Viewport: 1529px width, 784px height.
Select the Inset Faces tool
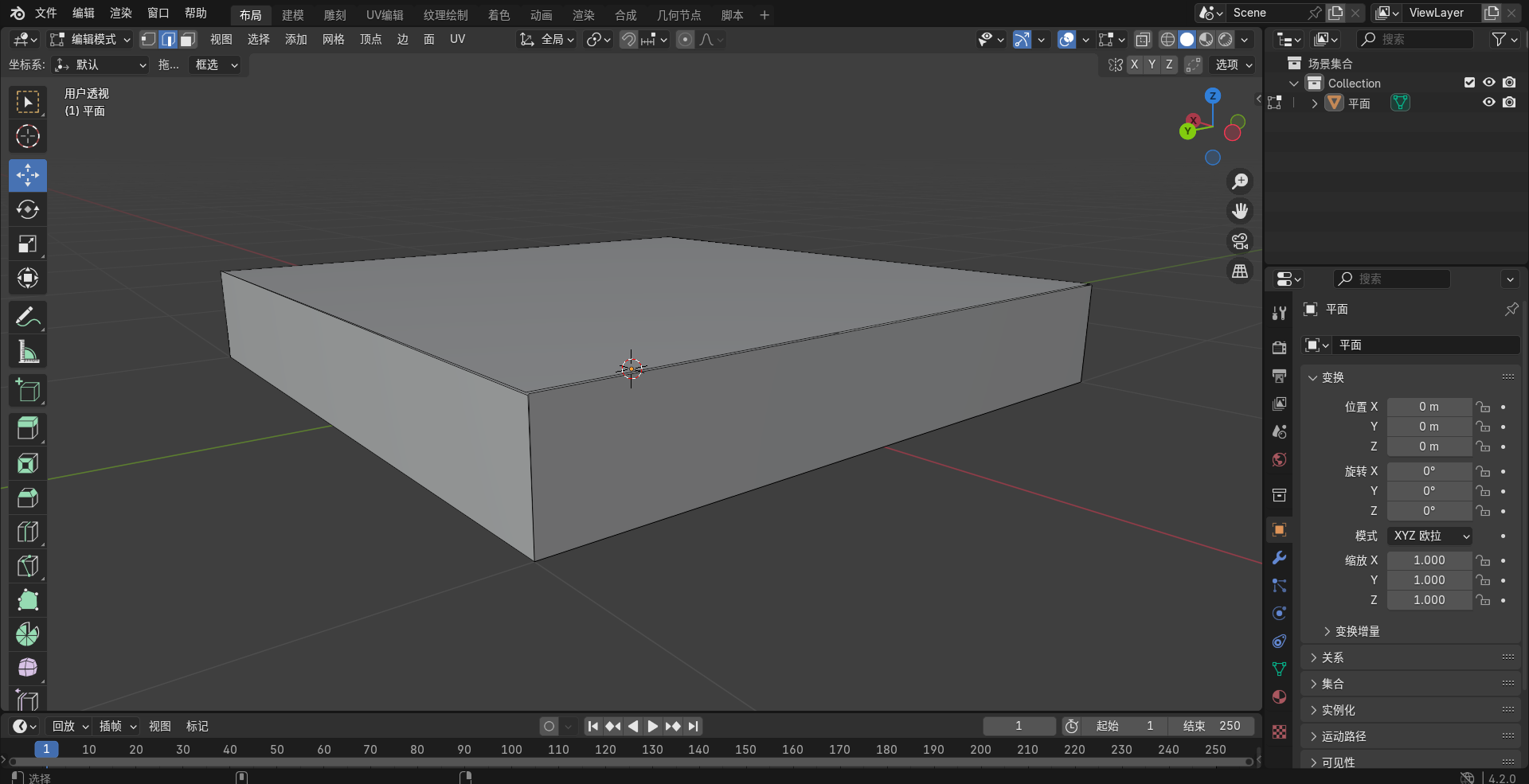click(28, 463)
